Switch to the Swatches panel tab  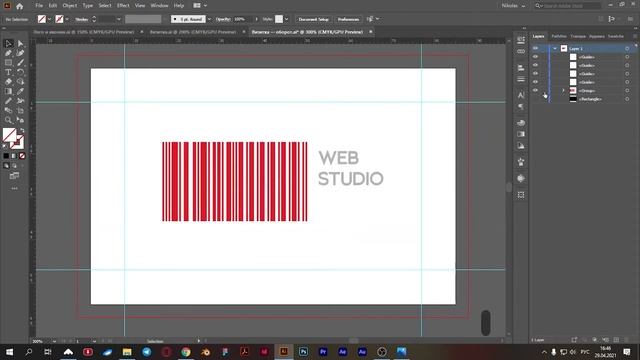click(616, 36)
